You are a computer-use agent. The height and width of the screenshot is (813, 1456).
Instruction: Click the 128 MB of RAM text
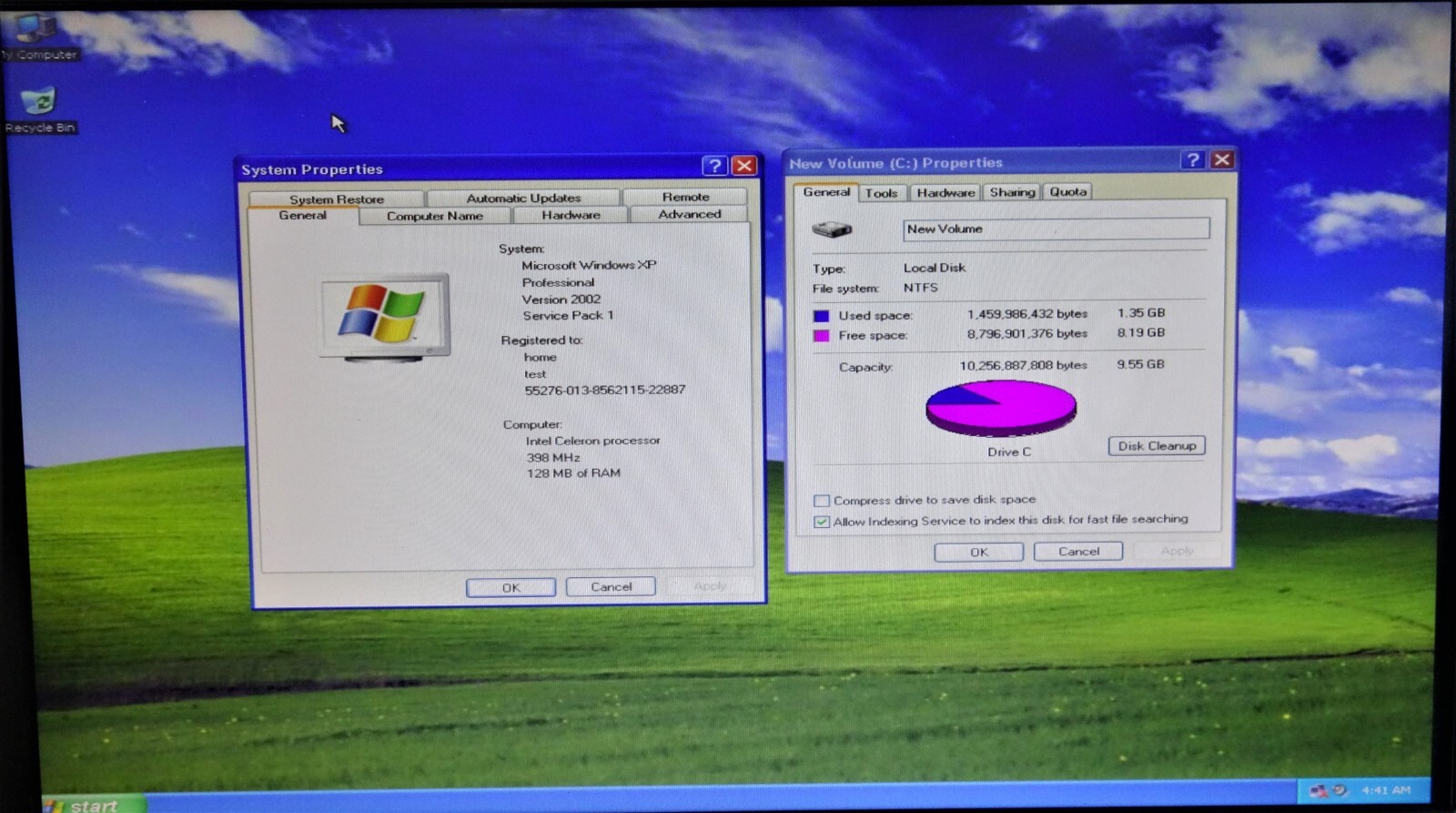tap(573, 473)
